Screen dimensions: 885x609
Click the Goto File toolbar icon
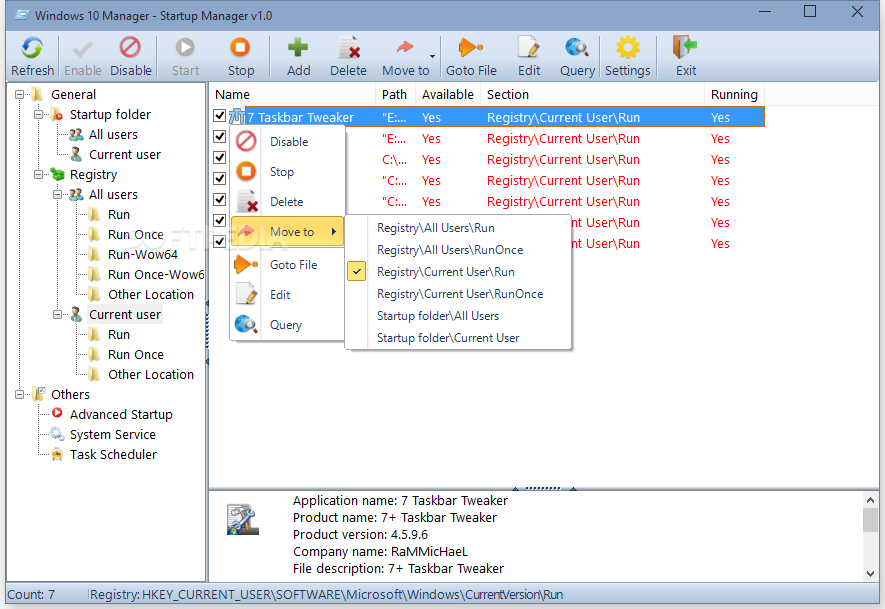(470, 48)
